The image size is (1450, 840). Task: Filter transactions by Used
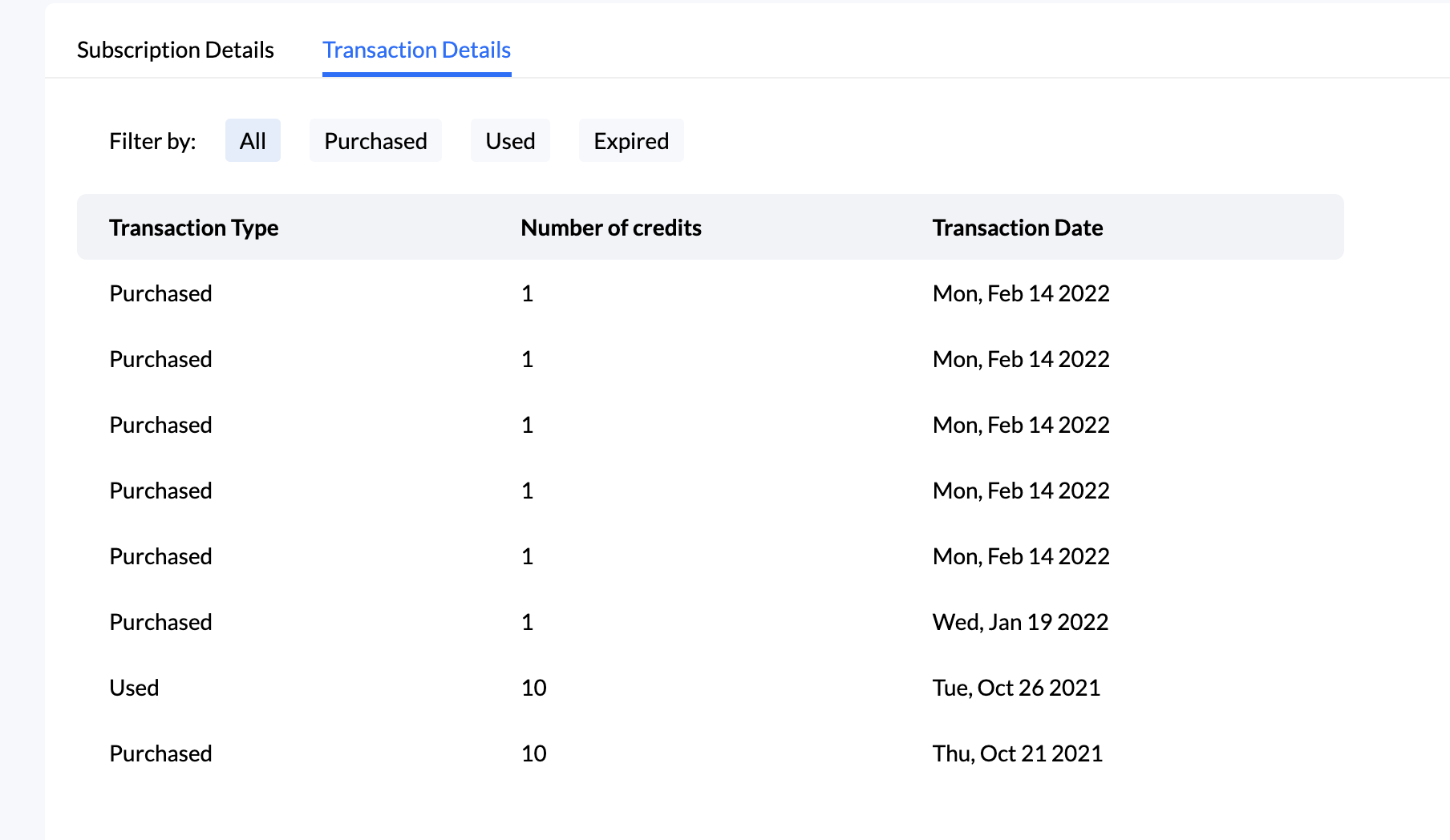510,140
